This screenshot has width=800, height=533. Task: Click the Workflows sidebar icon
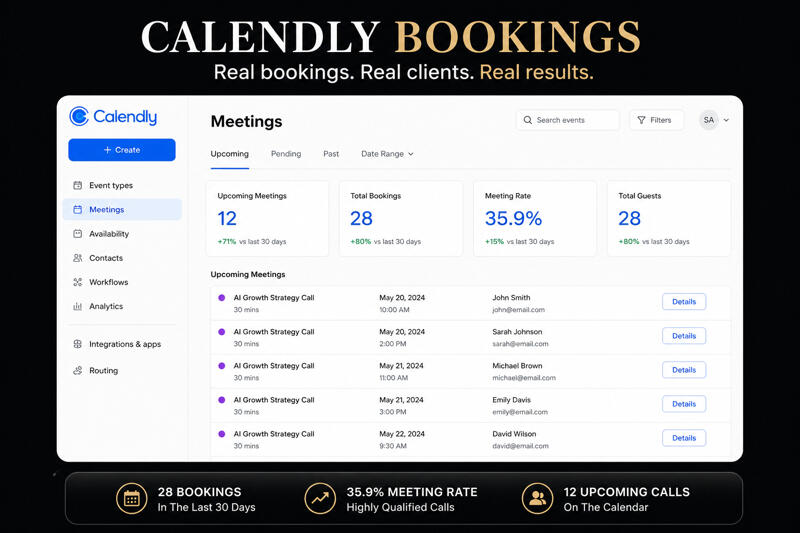(78, 282)
